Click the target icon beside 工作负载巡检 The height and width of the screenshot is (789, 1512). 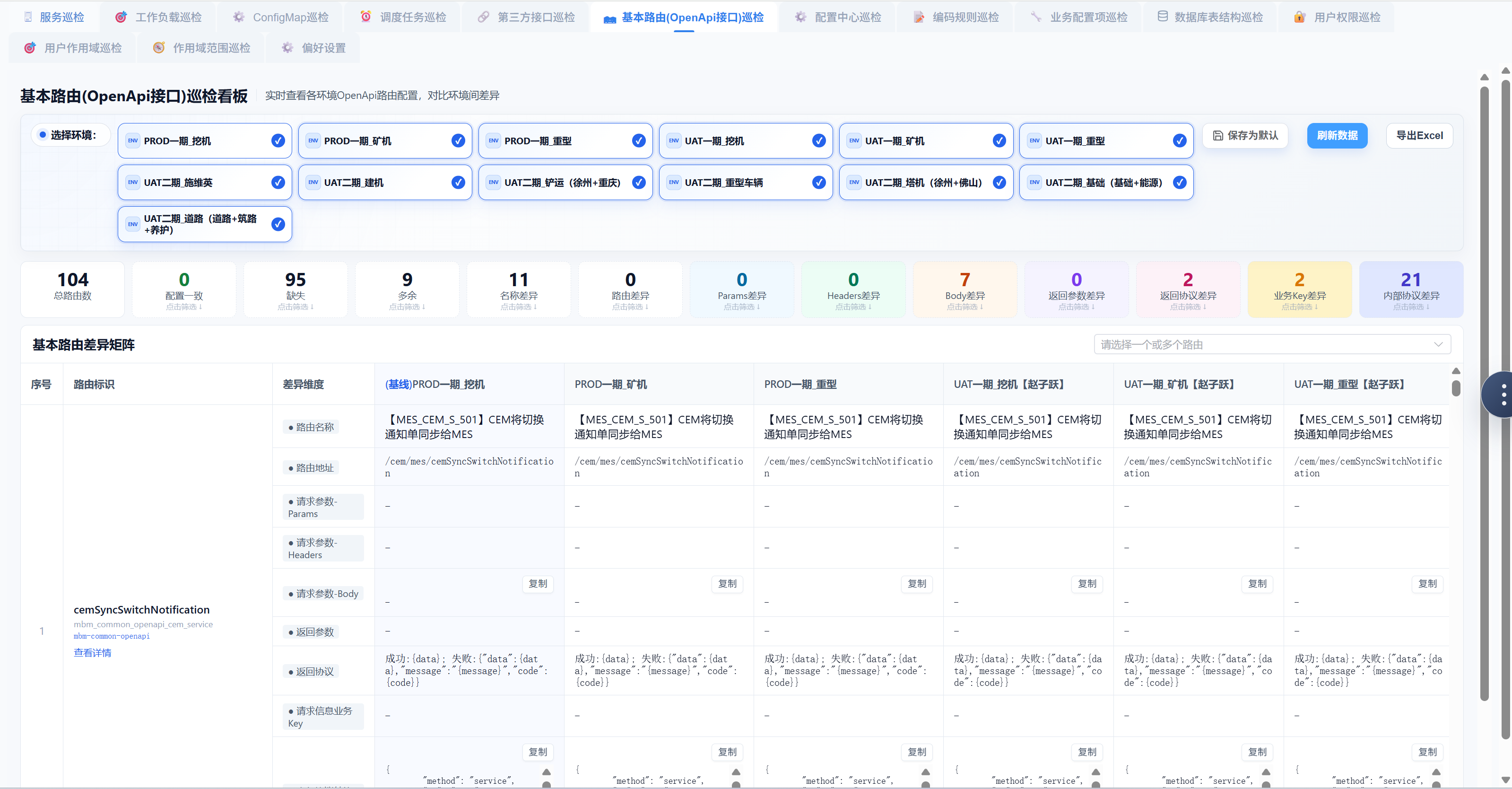click(121, 17)
